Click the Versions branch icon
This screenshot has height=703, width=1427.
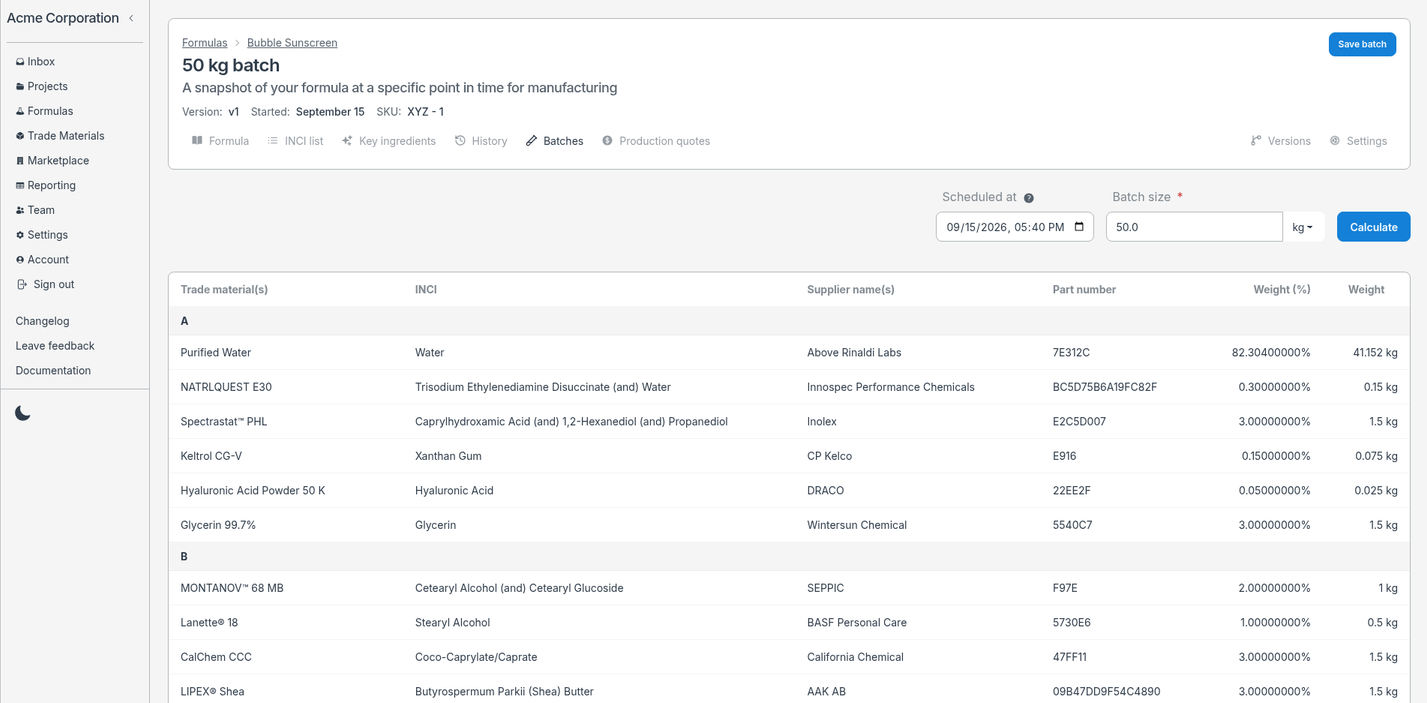[x=1256, y=141]
